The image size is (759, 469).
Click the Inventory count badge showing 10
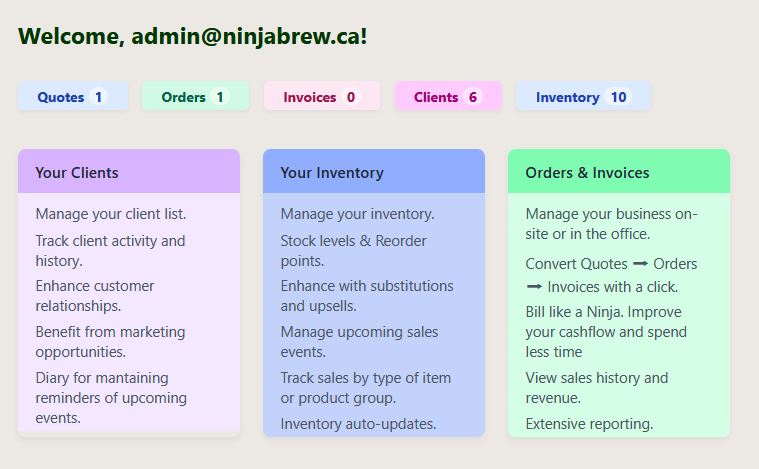click(618, 97)
